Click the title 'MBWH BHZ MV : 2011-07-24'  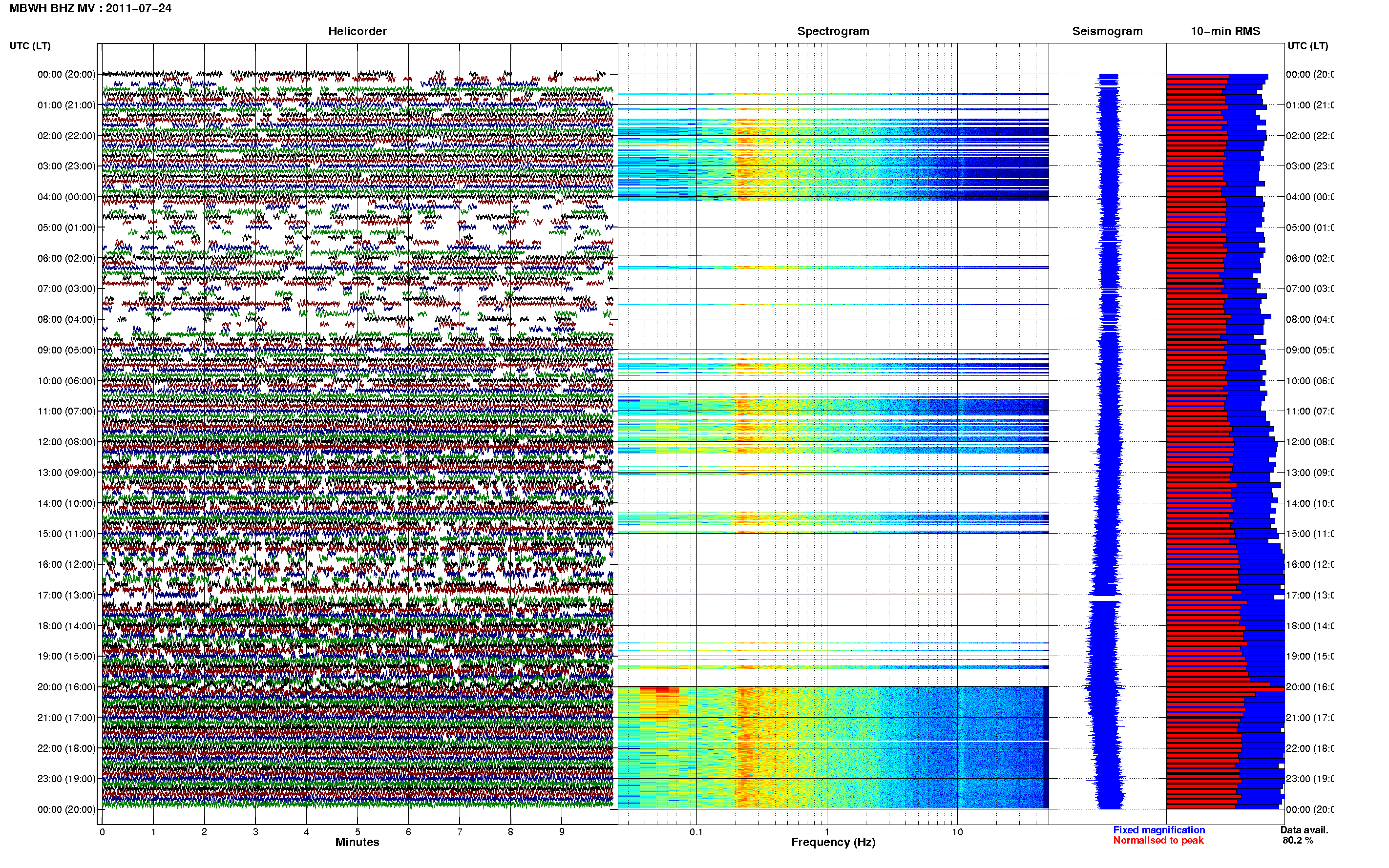click(x=90, y=9)
